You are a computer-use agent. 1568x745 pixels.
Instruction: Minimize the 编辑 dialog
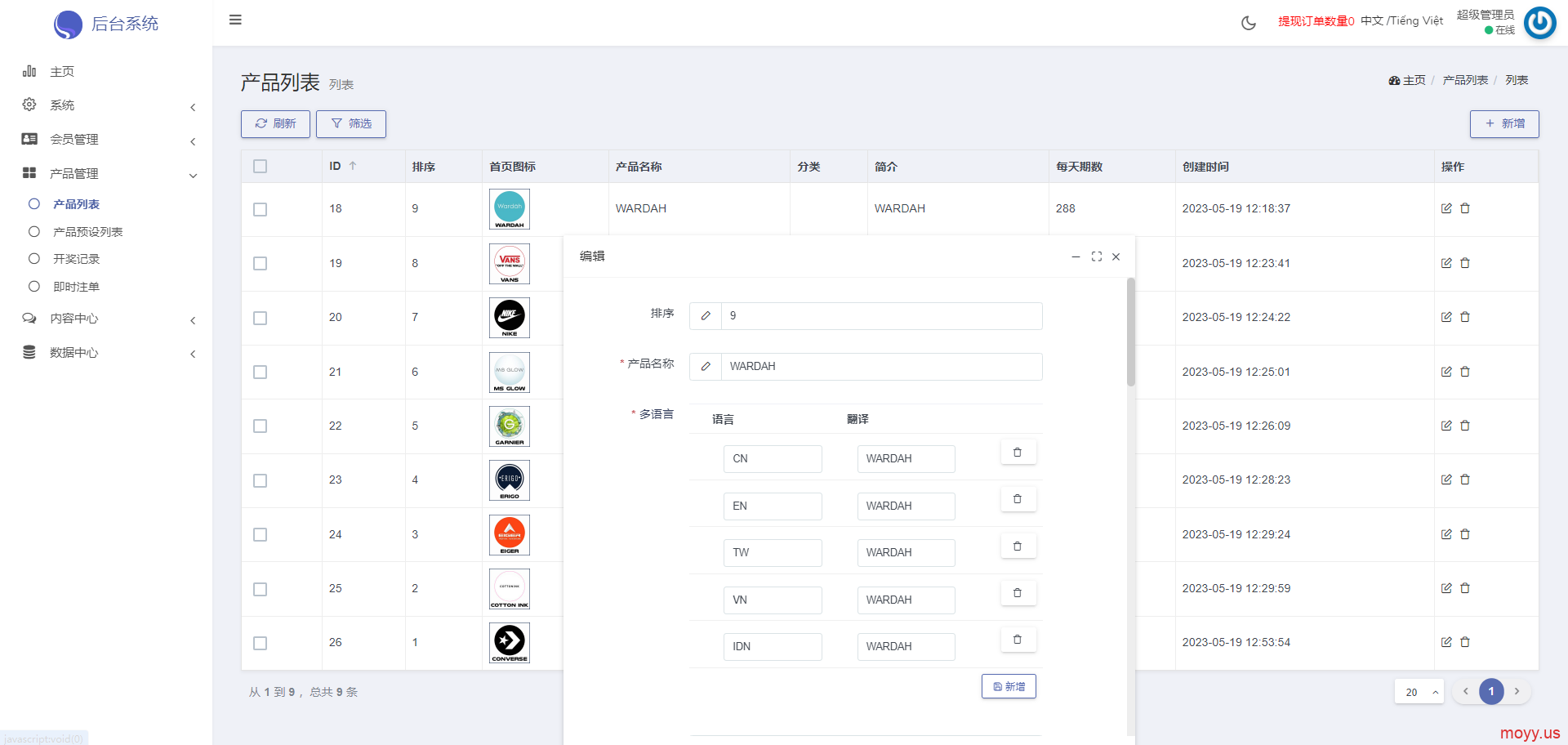(1076, 257)
